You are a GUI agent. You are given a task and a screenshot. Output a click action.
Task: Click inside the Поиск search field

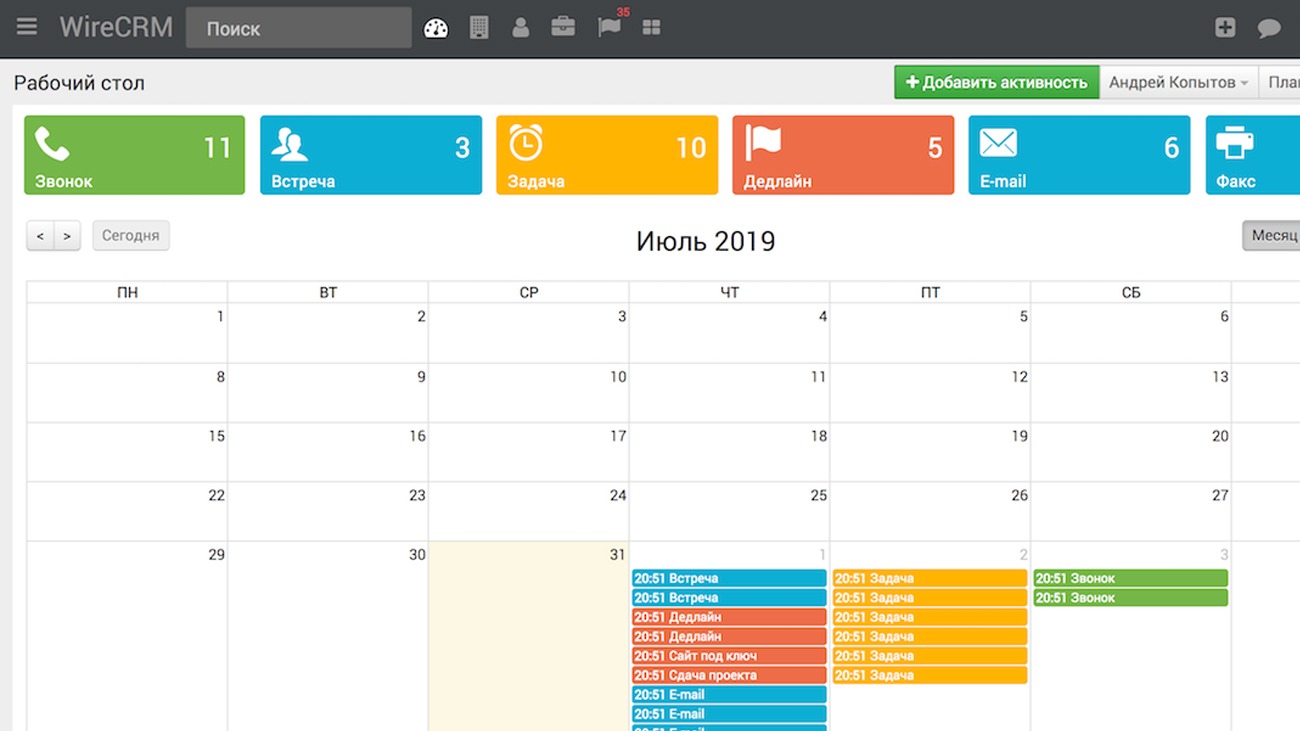(298, 28)
